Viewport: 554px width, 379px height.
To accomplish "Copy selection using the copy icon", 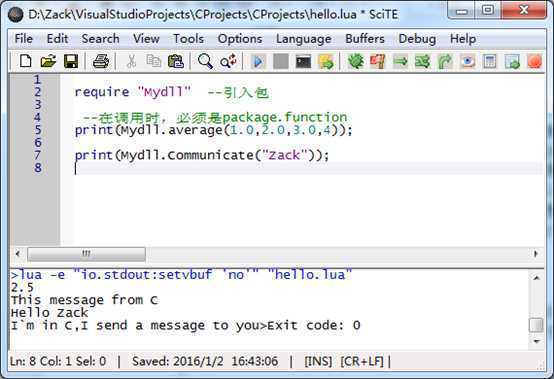I will pyautogui.click(x=154, y=61).
